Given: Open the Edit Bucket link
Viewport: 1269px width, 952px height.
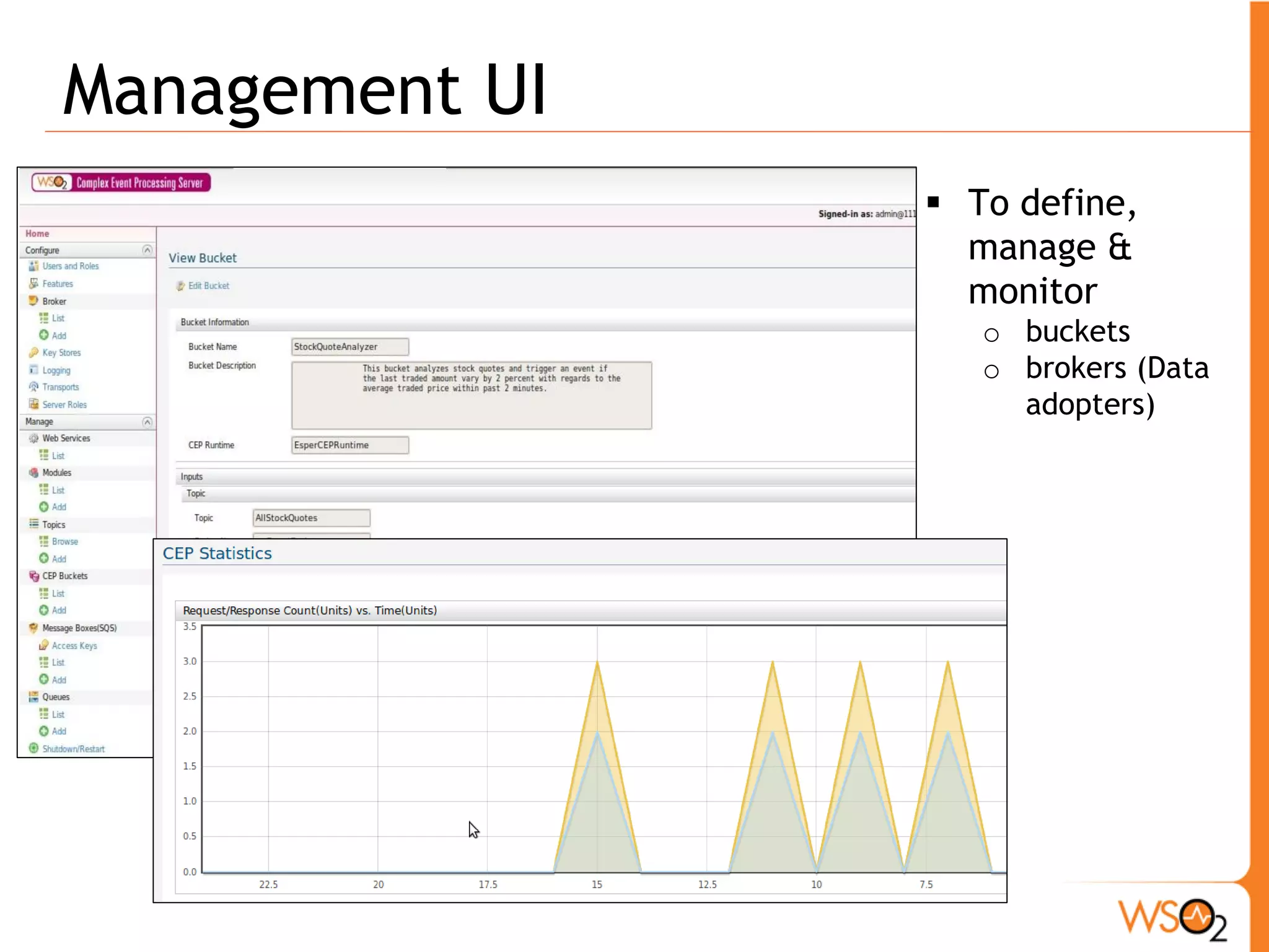Looking at the screenshot, I should (x=209, y=286).
